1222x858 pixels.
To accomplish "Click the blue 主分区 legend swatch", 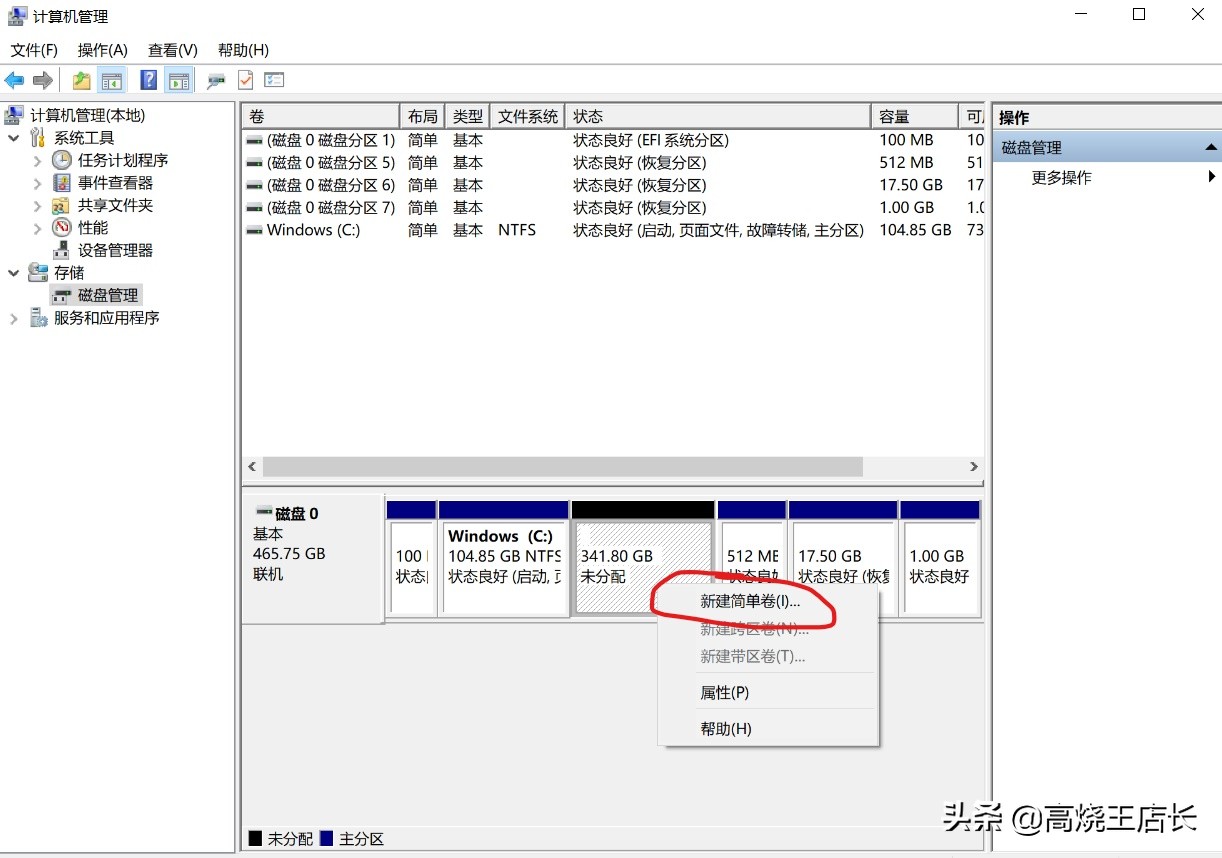I will pos(326,839).
